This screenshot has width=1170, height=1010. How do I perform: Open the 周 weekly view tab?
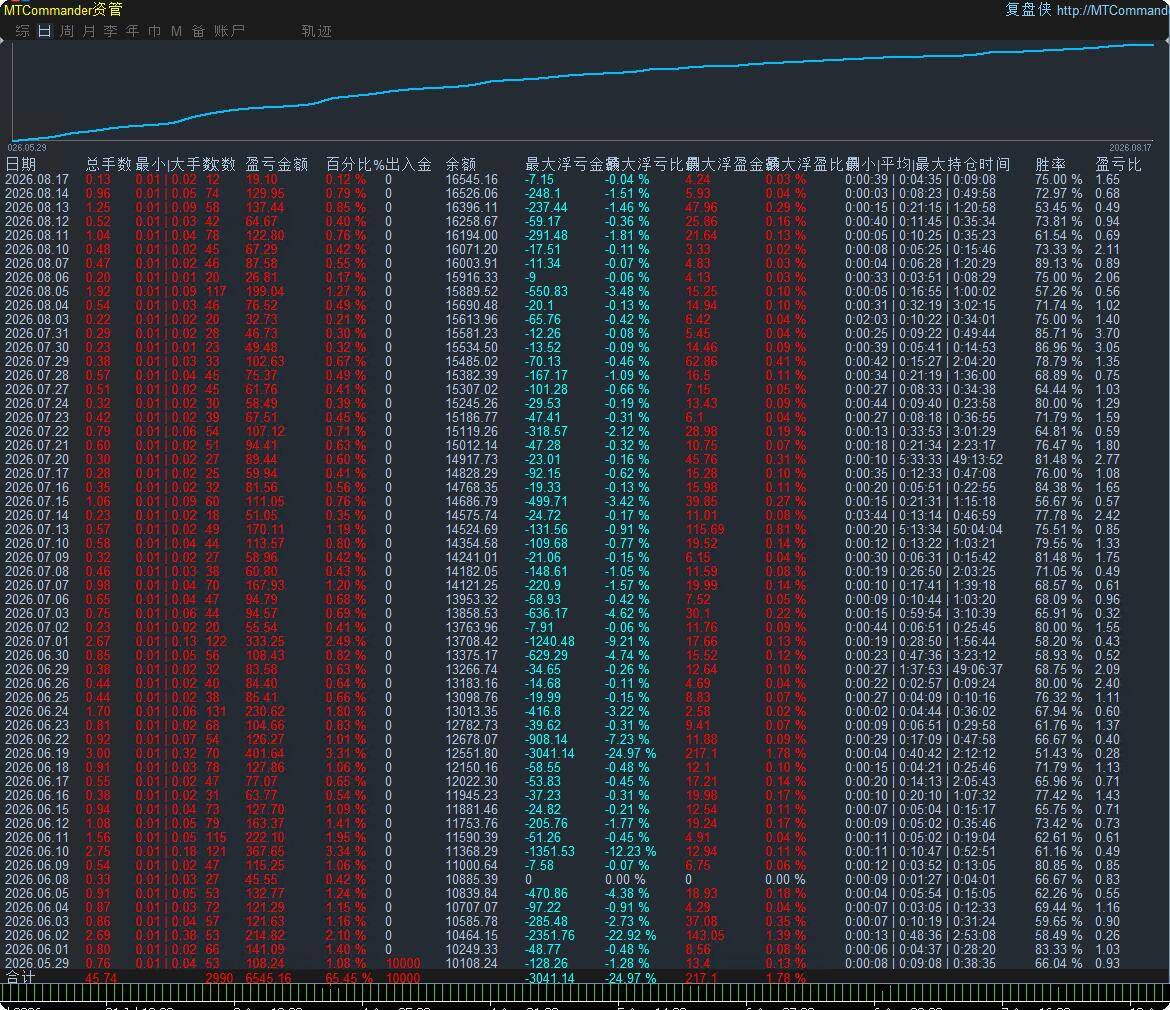pos(67,31)
